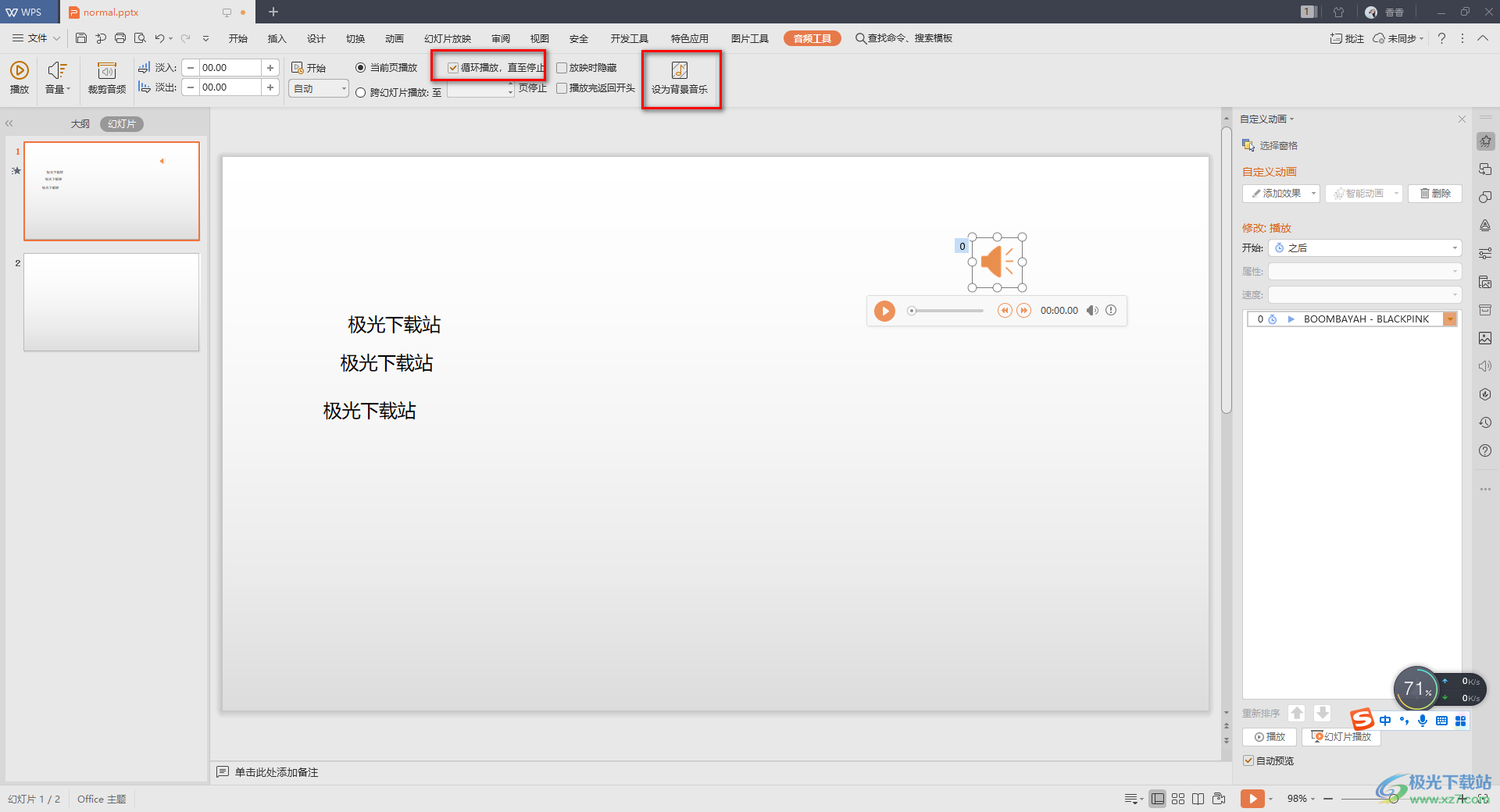Switch to Outline (大纲) panel tab
The height and width of the screenshot is (812, 1500).
(x=80, y=124)
